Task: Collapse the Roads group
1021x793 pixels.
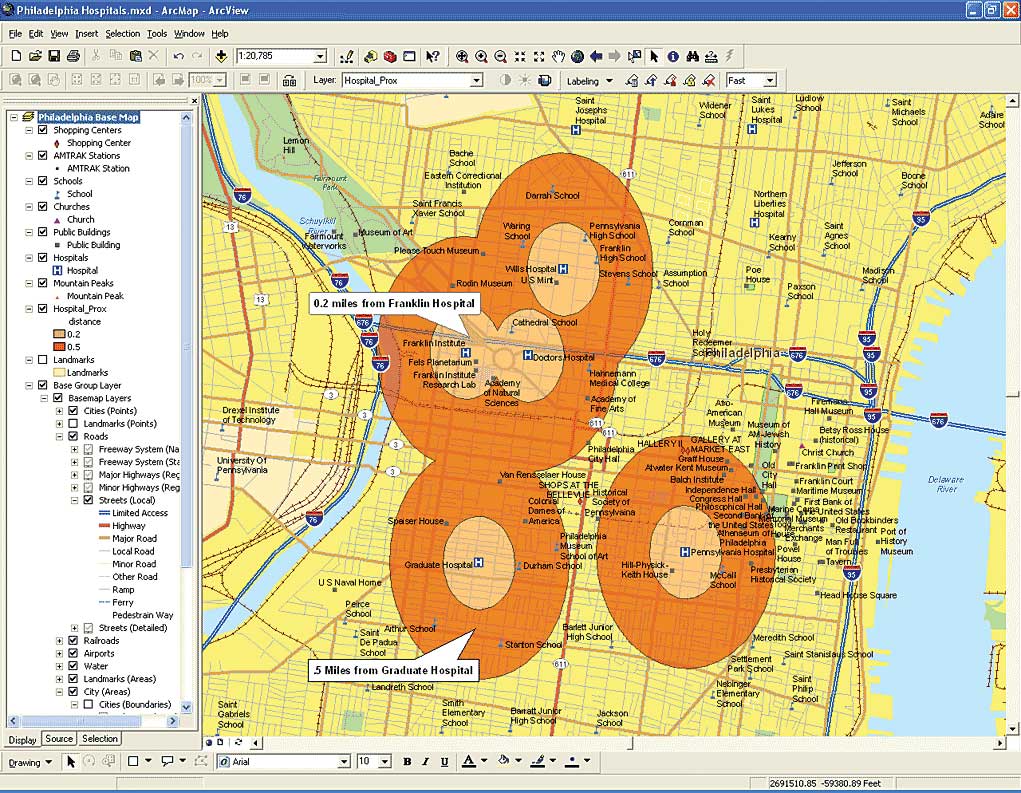Action: tap(59, 437)
